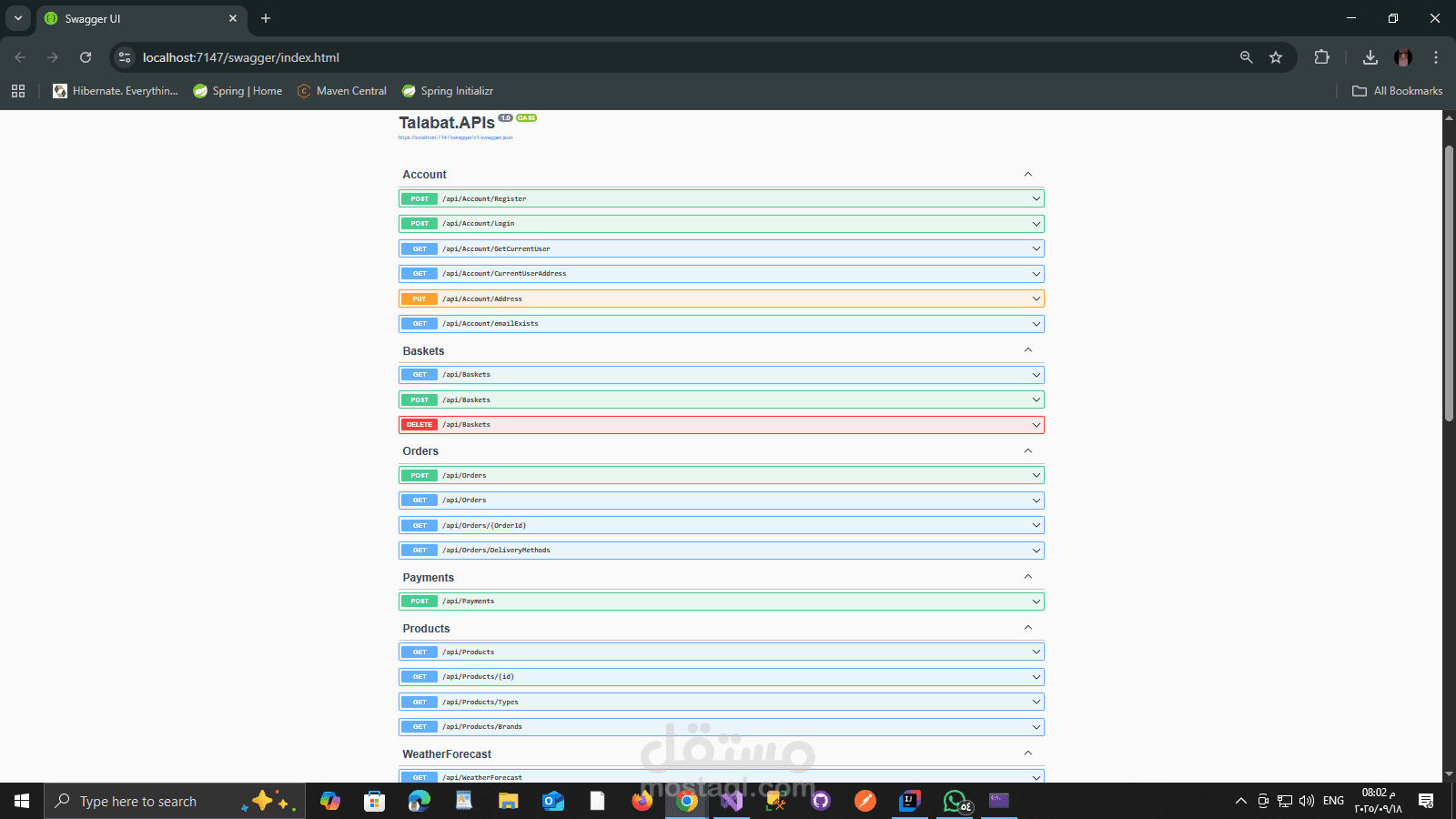Select the /api/Account/CurrentUserAddress path

pyautogui.click(x=504, y=274)
